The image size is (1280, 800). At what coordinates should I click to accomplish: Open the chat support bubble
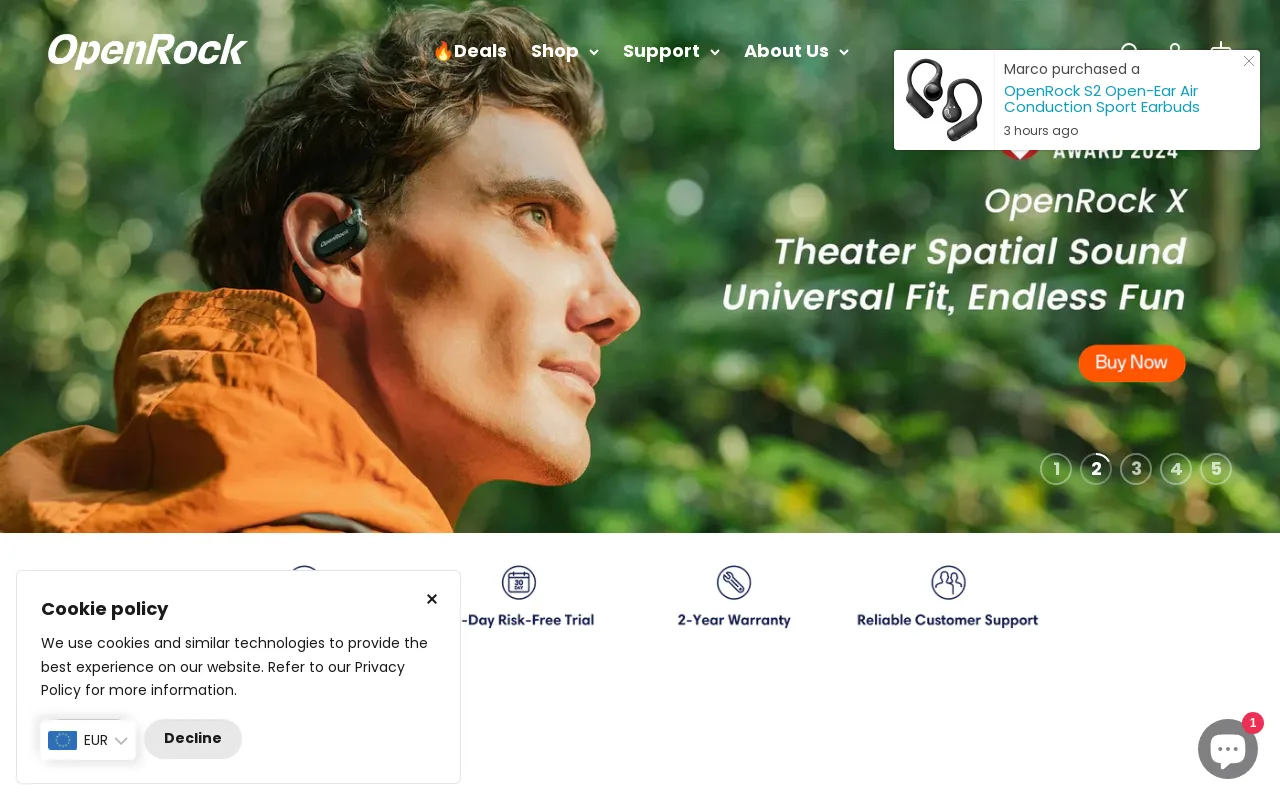[1228, 749]
